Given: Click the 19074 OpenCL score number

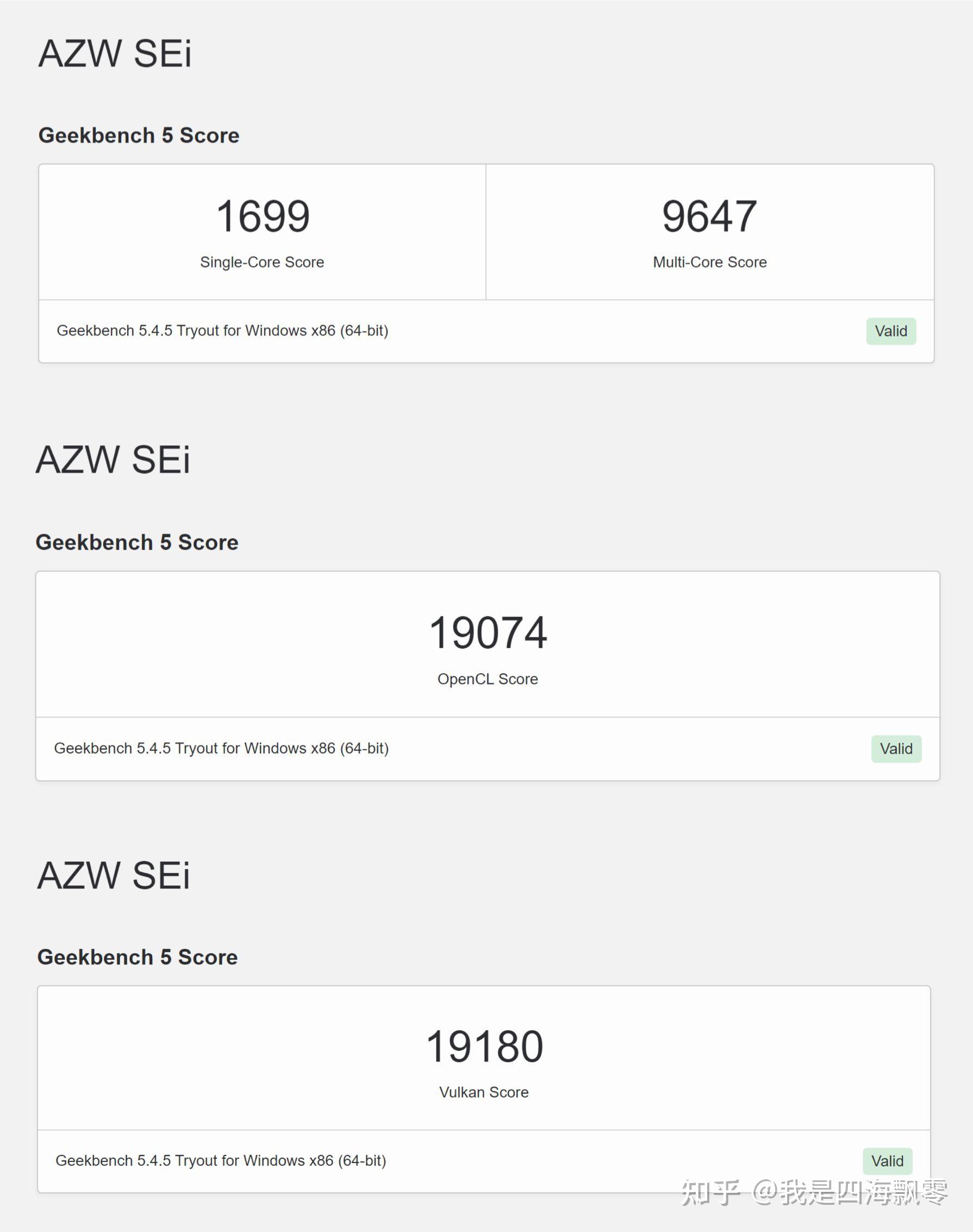Looking at the screenshot, I should tap(488, 632).
